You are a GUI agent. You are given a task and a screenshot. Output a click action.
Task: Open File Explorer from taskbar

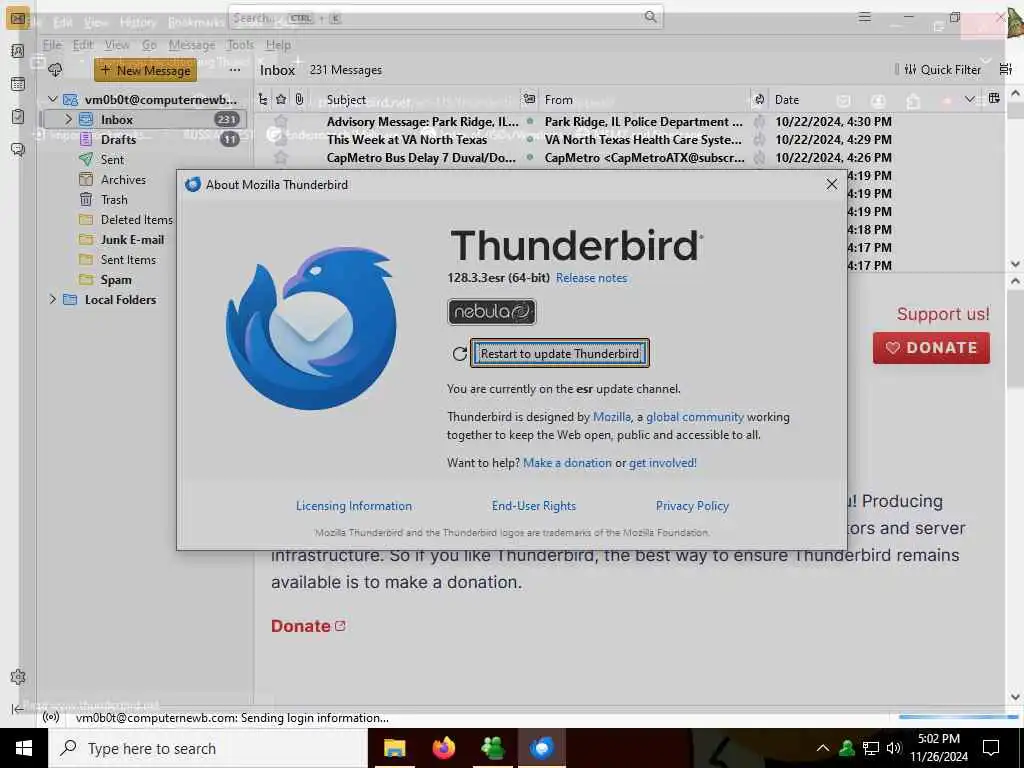point(394,748)
